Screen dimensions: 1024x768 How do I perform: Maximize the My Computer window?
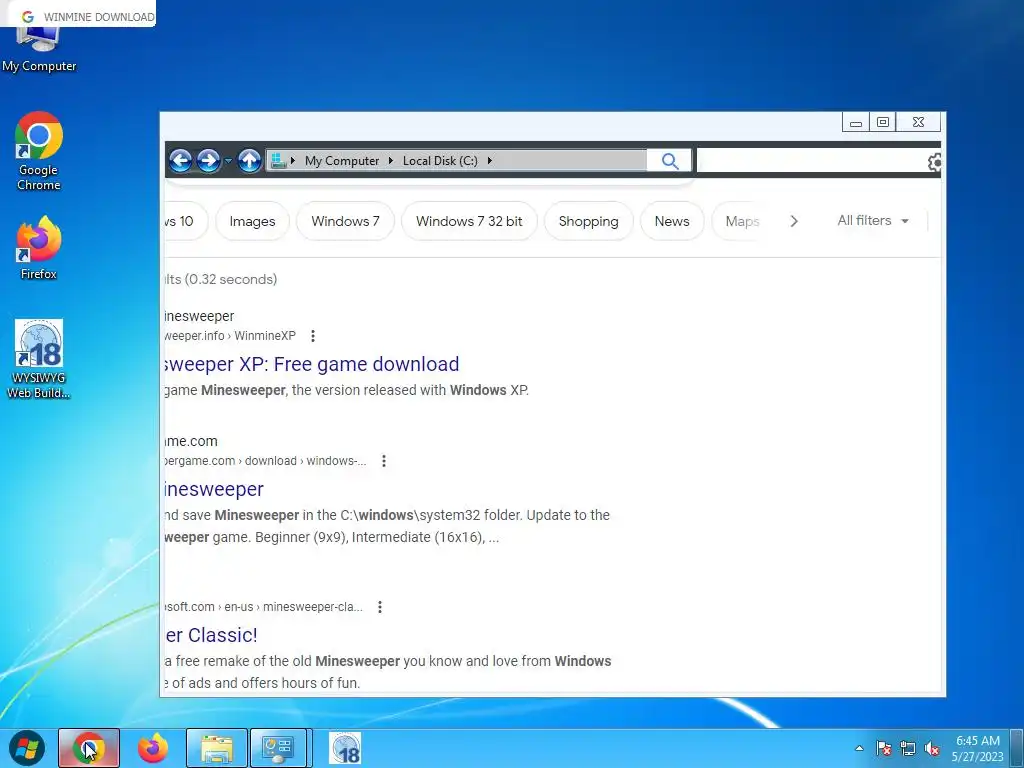point(883,122)
